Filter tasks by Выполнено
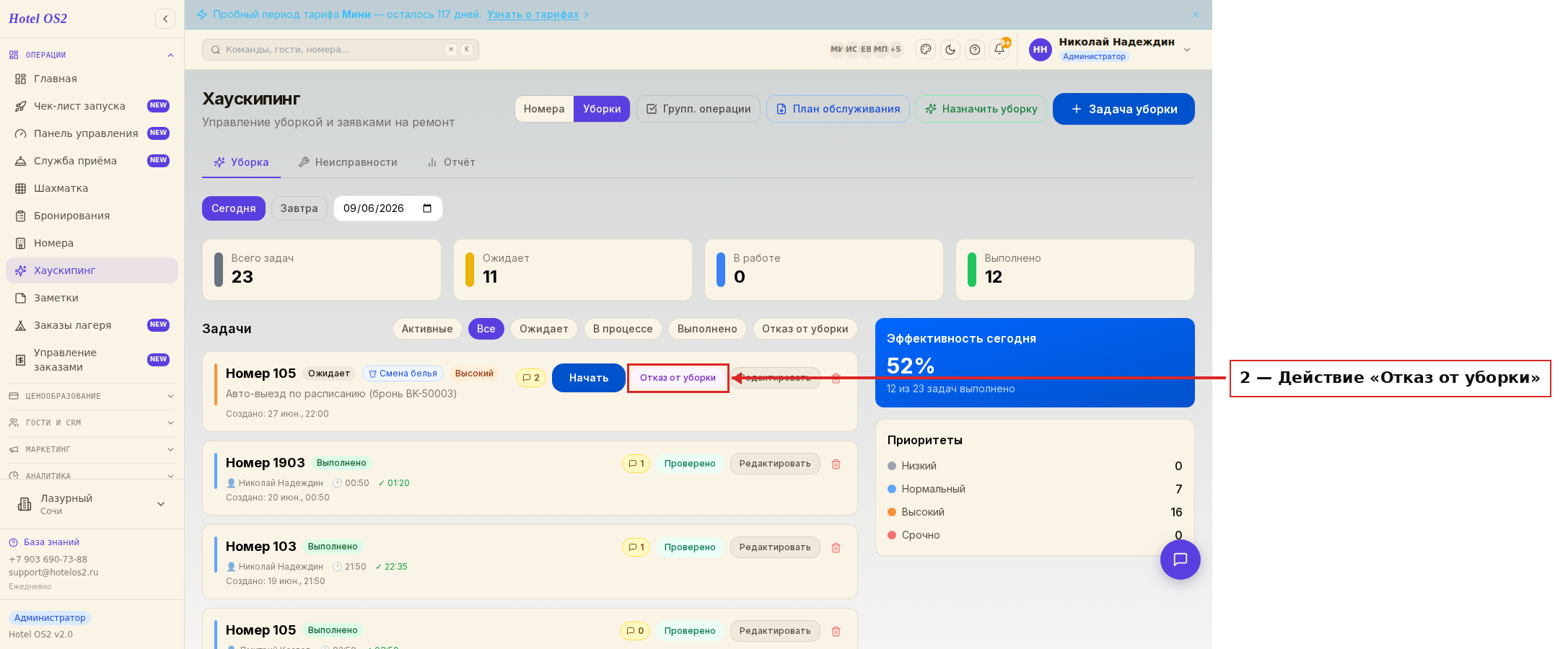The image size is (1568, 649). pyautogui.click(x=707, y=329)
